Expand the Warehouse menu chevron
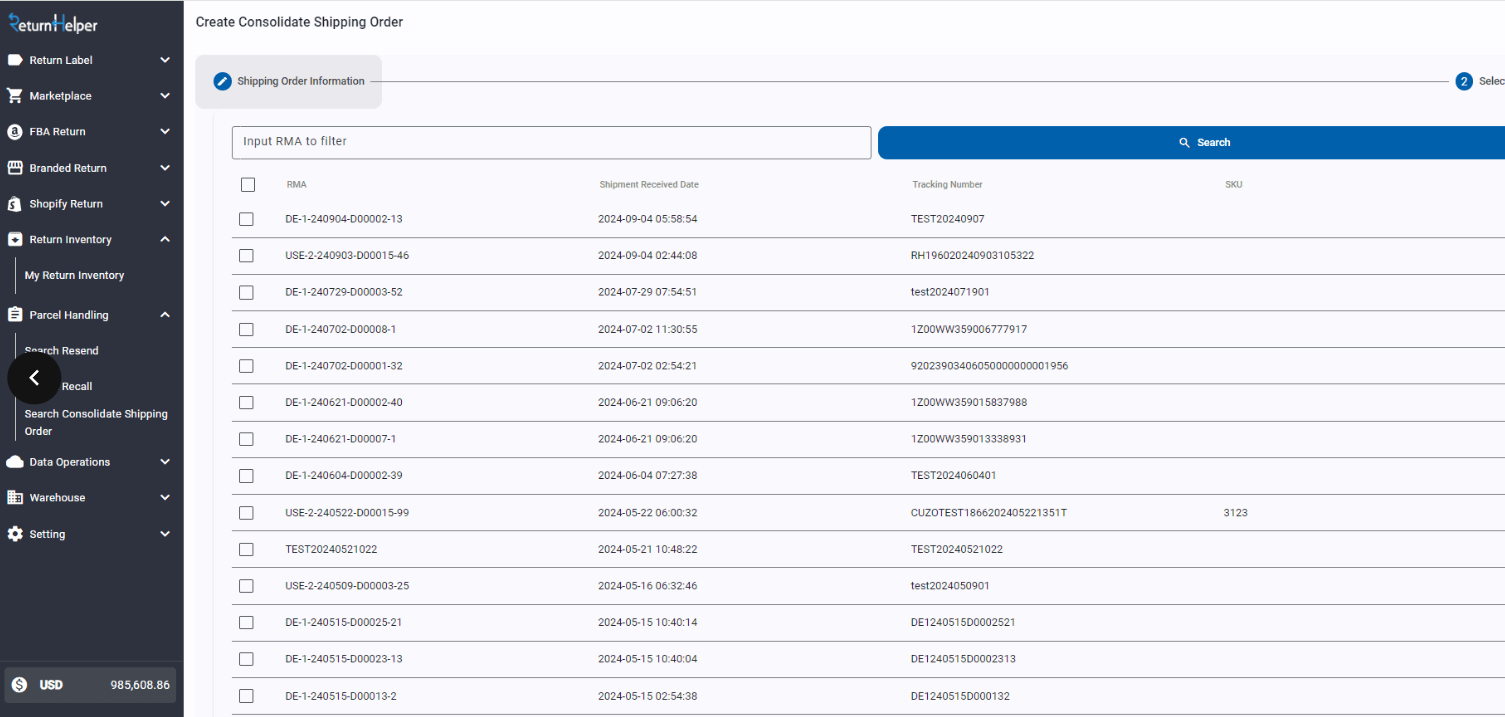This screenshot has width=1505, height=717. 165,498
